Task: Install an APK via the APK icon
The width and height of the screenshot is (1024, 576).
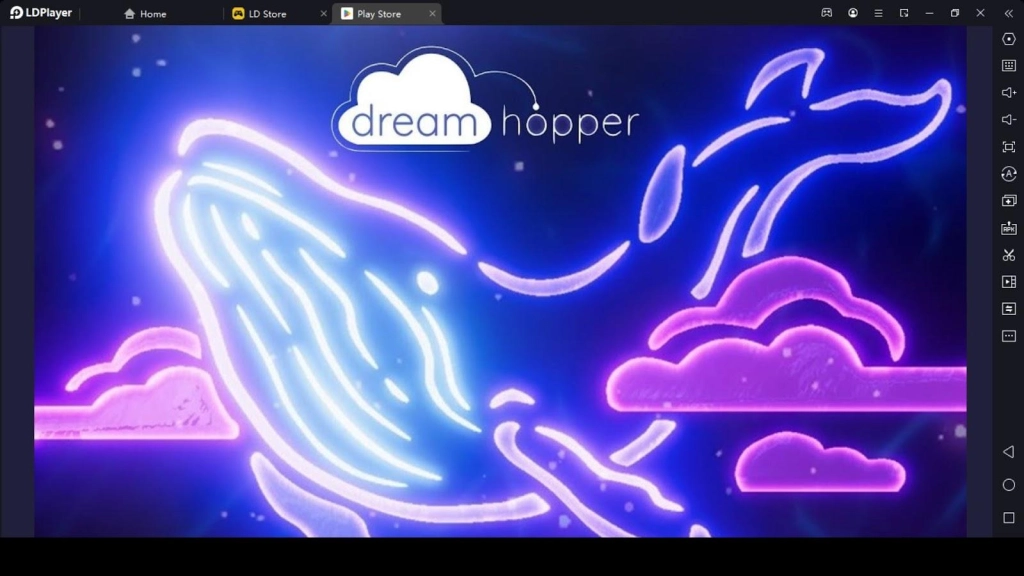Action: (x=1008, y=228)
